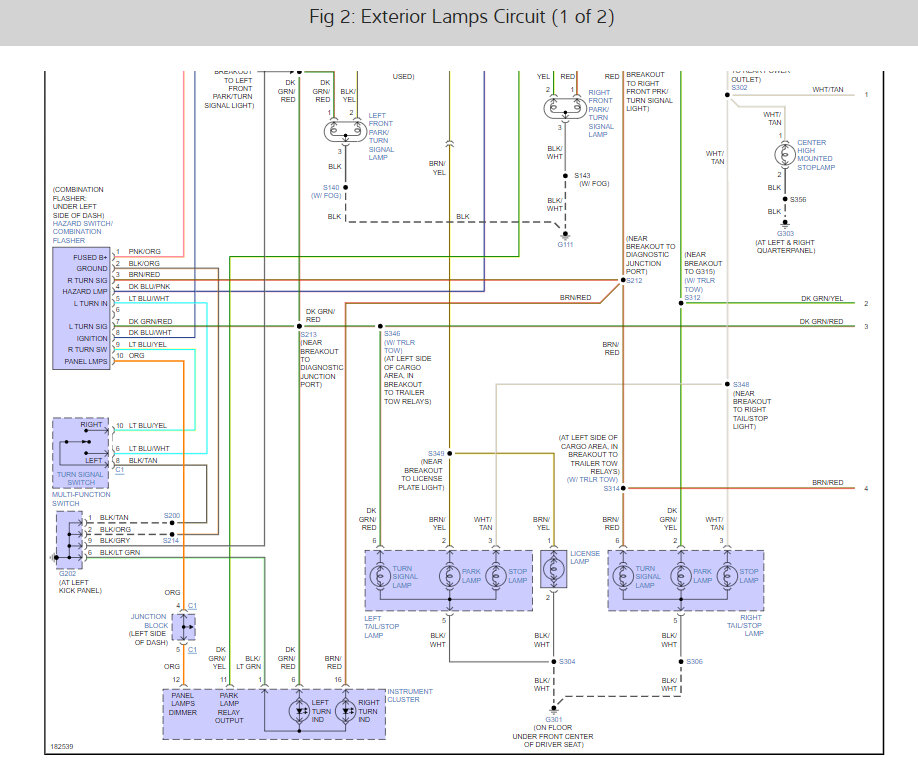Viewport: 918px width, 779px height.
Task: Click the HAZARD SWITCH/COMBINATION FLASHER label
Action: tap(83, 232)
